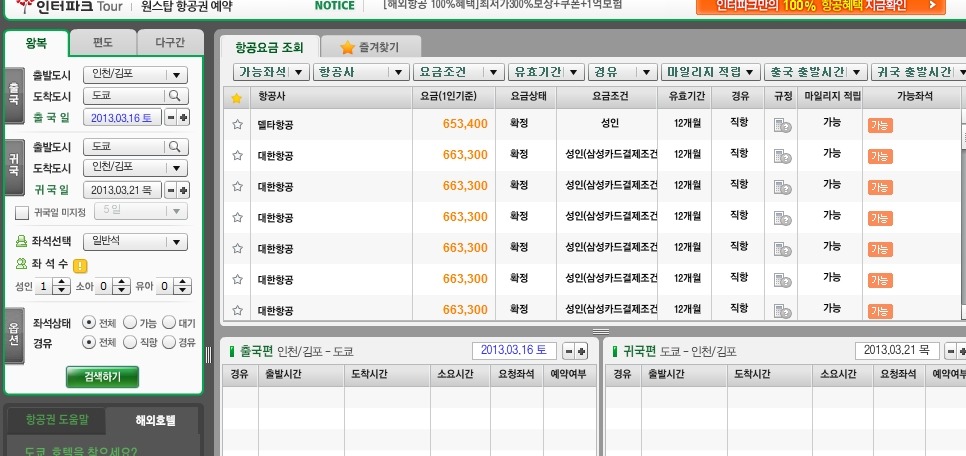This screenshot has width=966, height=456.
Task: Select 좌석상태 전체 radio button
Action: pyautogui.click(x=89, y=322)
